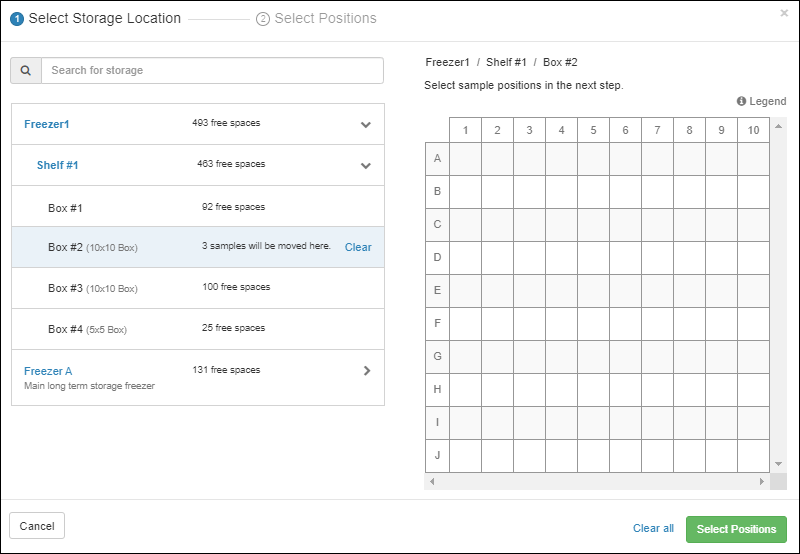Close the dialog with the X icon
The width and height of the screenshot is (800, 554).
(784, 13)
